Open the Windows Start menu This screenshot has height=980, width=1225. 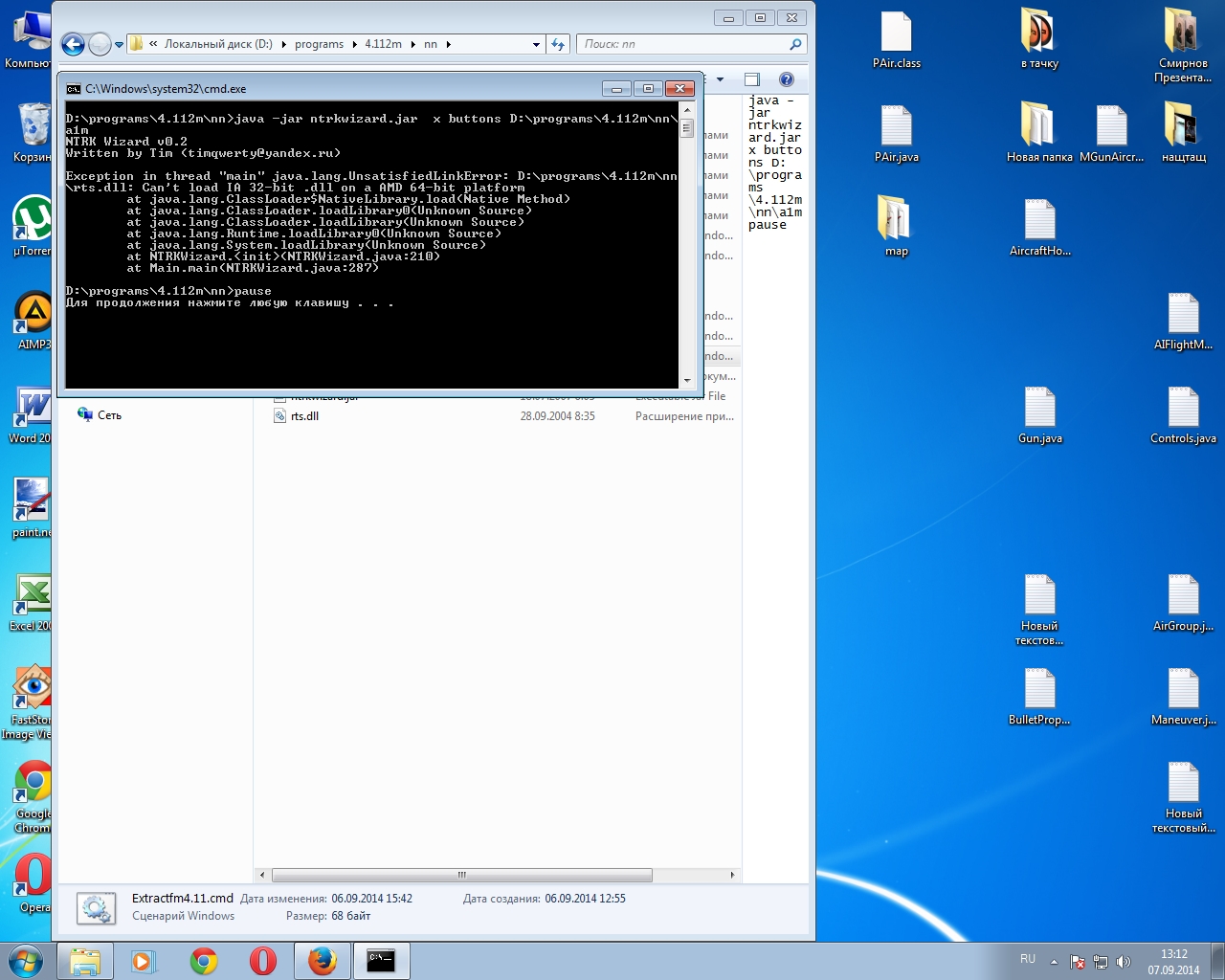coord(25,961)
